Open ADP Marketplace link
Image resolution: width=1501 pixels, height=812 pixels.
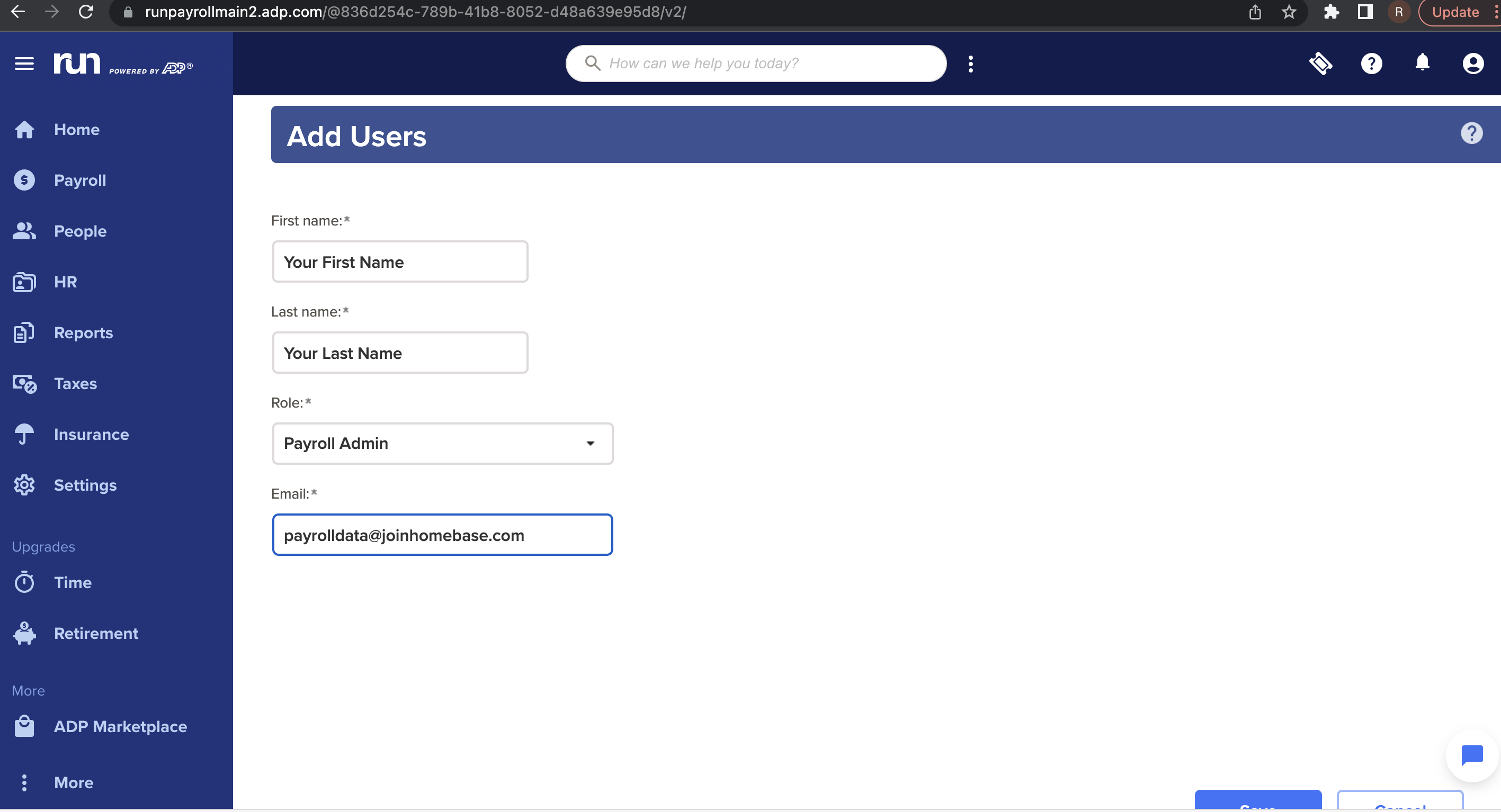[120, 726]
